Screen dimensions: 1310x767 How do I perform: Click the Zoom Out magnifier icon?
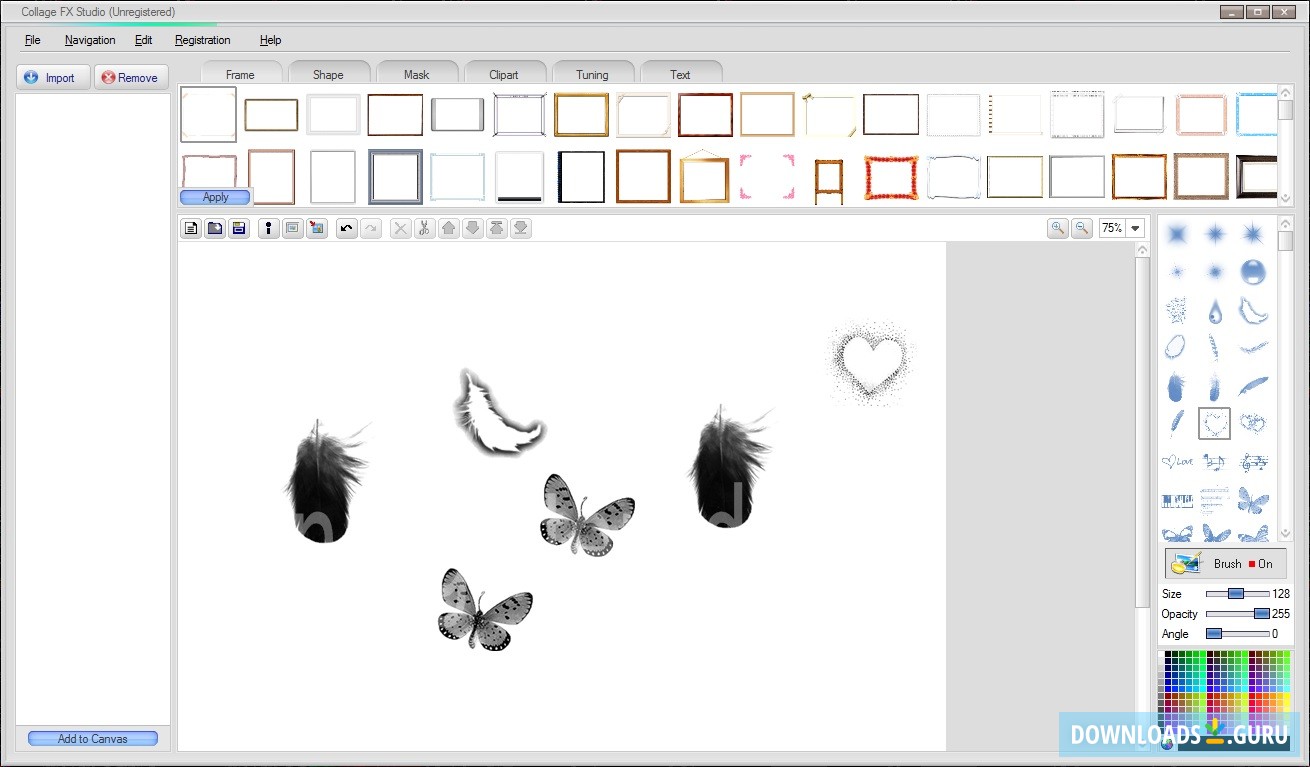(1082, 228)
